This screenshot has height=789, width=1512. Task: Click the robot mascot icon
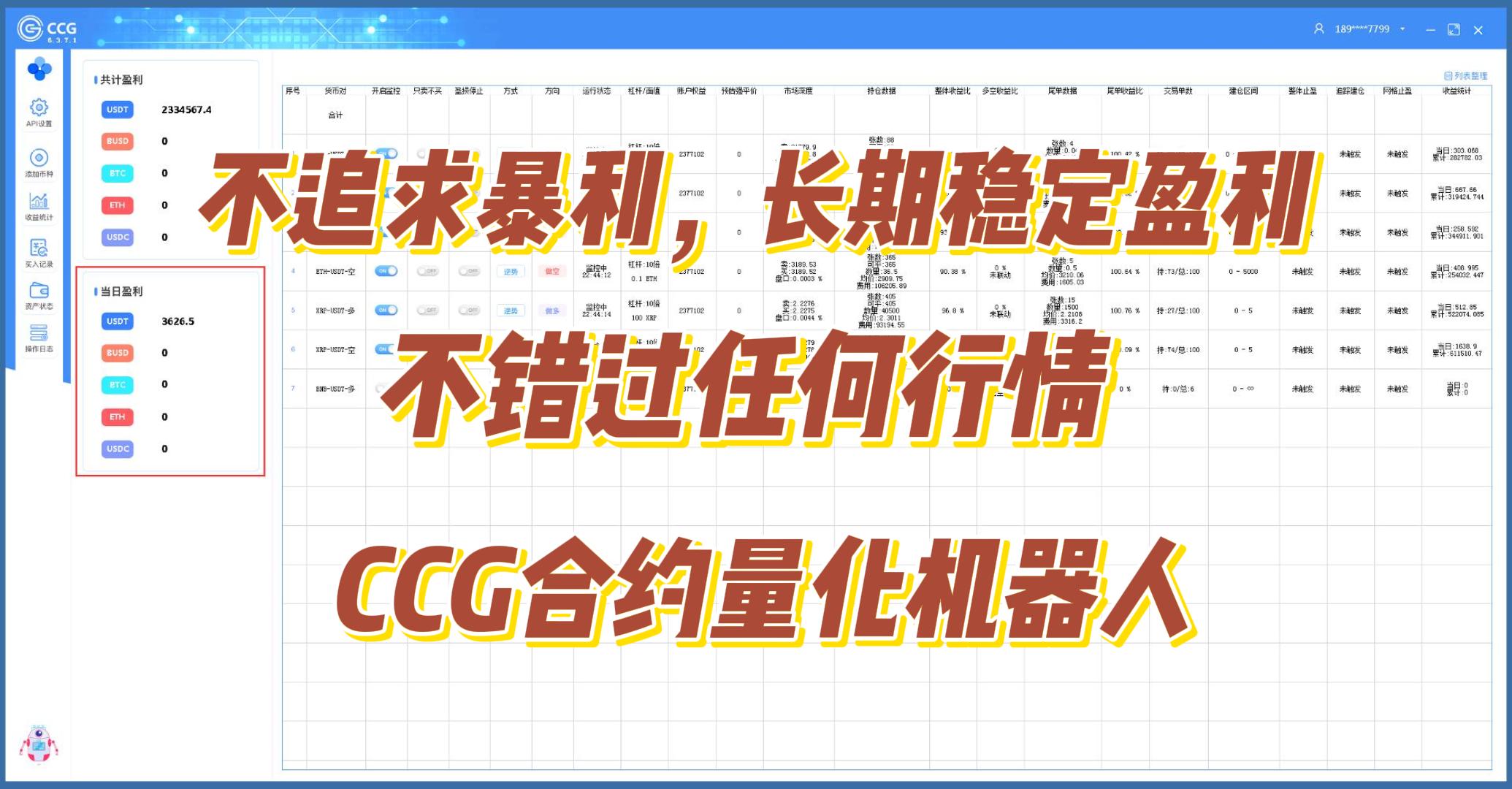coord(38,745)
